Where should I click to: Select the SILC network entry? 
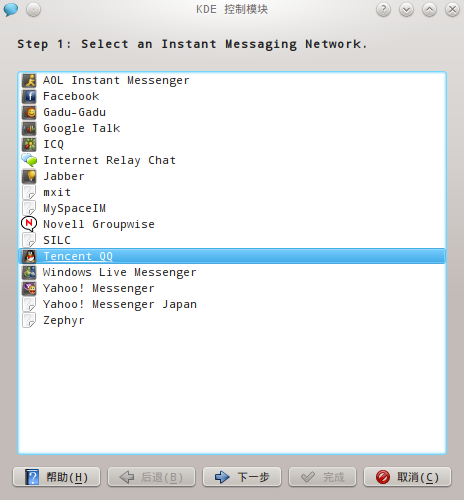coord(232,240)
